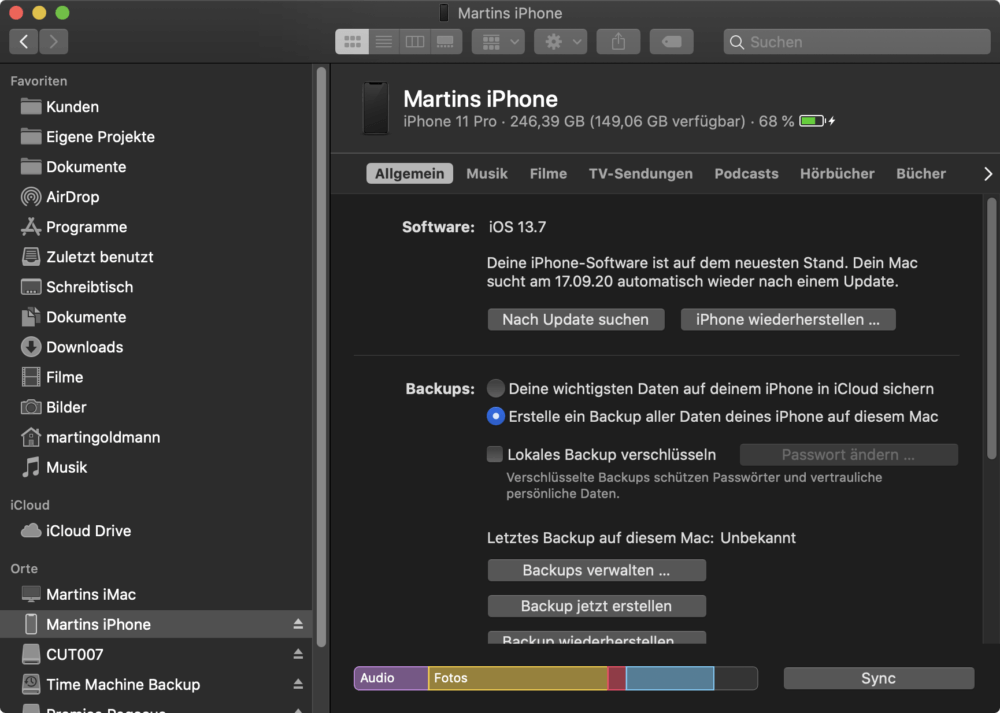Open the Downloads folder

156,347
